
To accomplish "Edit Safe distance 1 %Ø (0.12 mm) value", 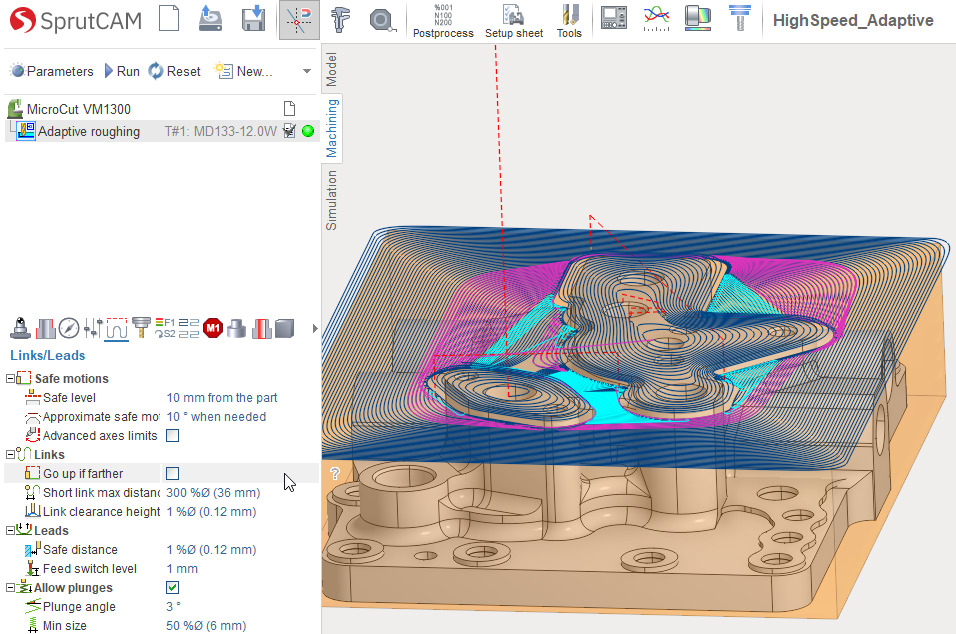I will pos(211,549).
